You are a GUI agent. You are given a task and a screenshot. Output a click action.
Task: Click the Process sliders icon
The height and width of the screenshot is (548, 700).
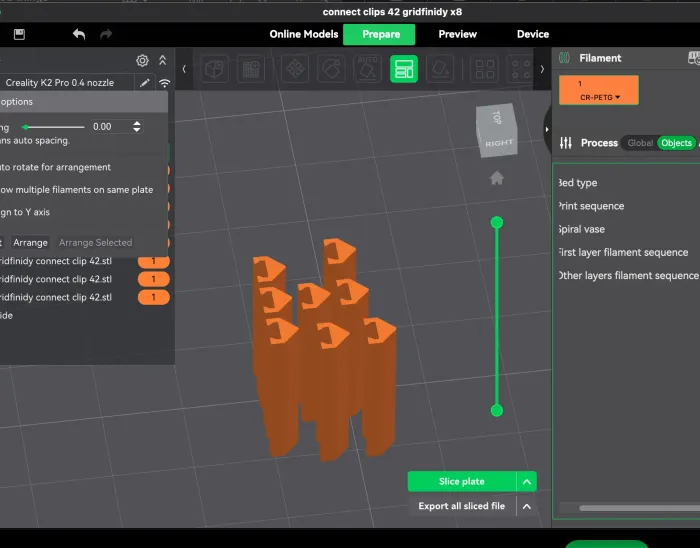tap(566, 143)
